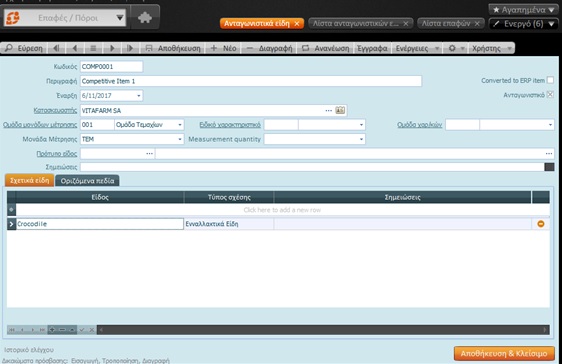Expand Ομάδα Τεμαχίων dropdown
Viewport: 562px width, 364px height.
[x=180, y=125]
